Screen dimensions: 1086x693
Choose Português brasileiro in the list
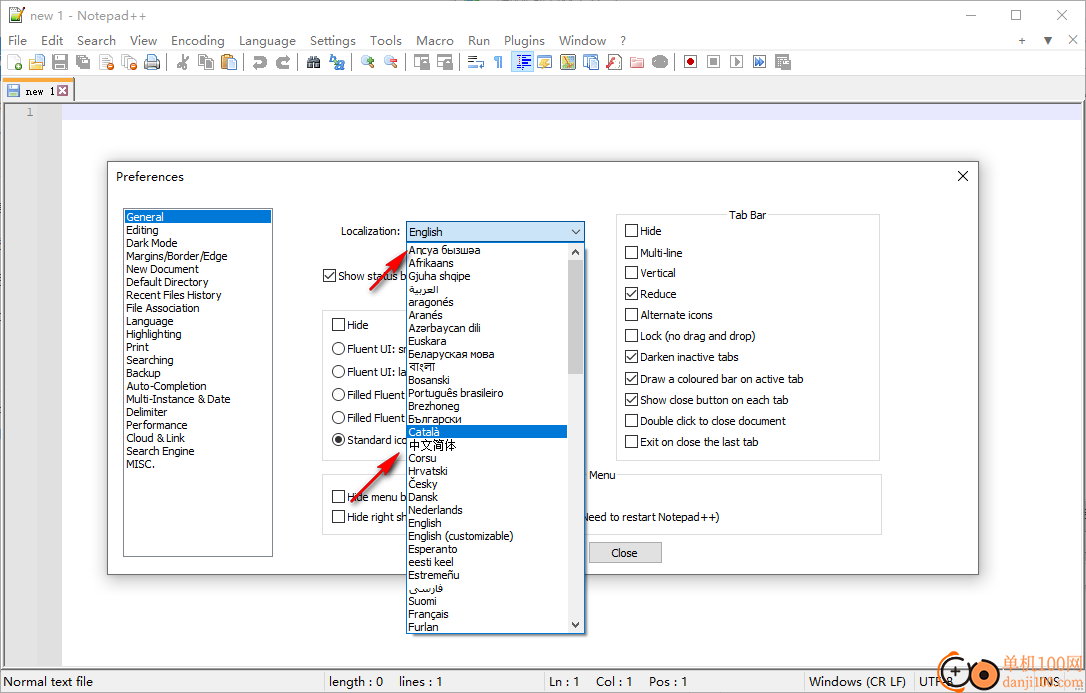coord(487,393)
